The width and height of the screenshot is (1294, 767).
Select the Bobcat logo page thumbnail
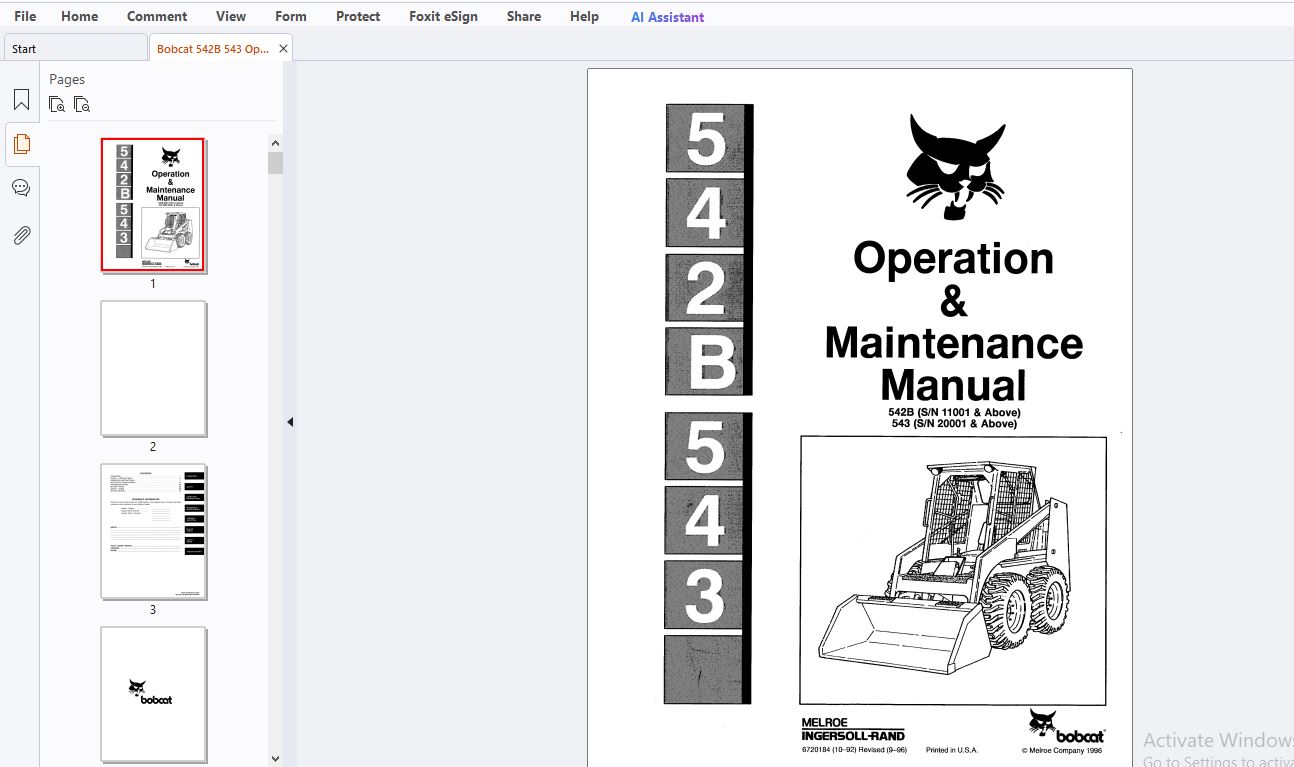click(153, 694)
